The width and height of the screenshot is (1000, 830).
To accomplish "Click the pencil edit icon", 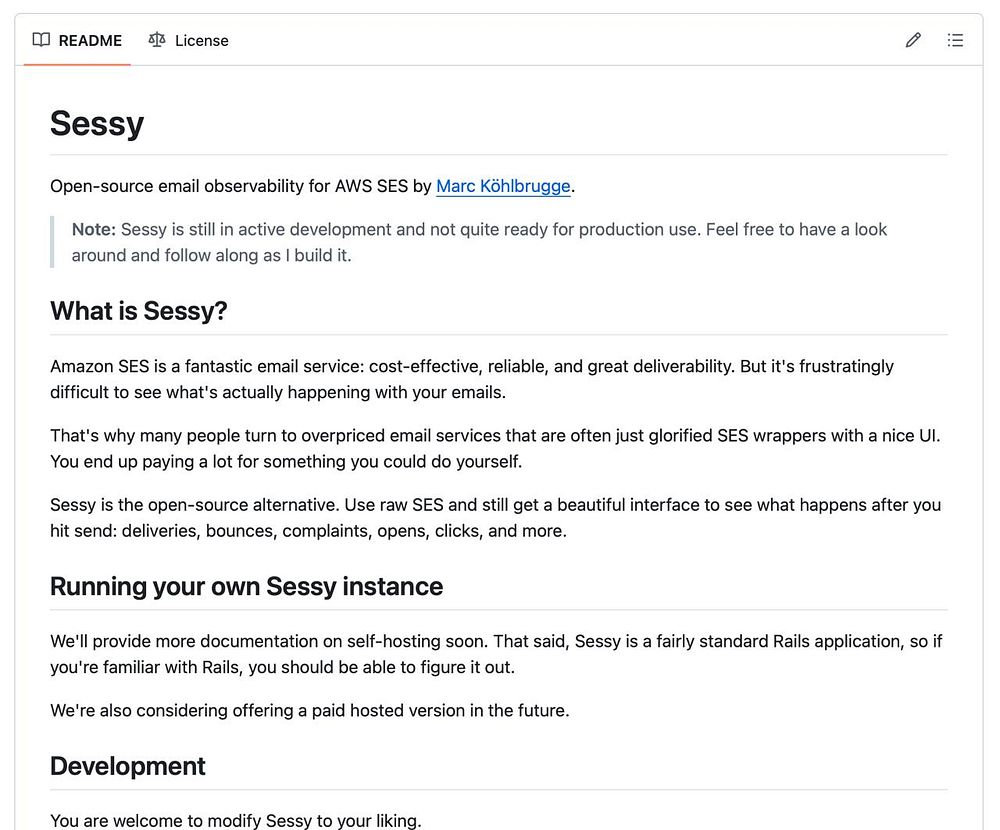I will click(x=913, y=41).
